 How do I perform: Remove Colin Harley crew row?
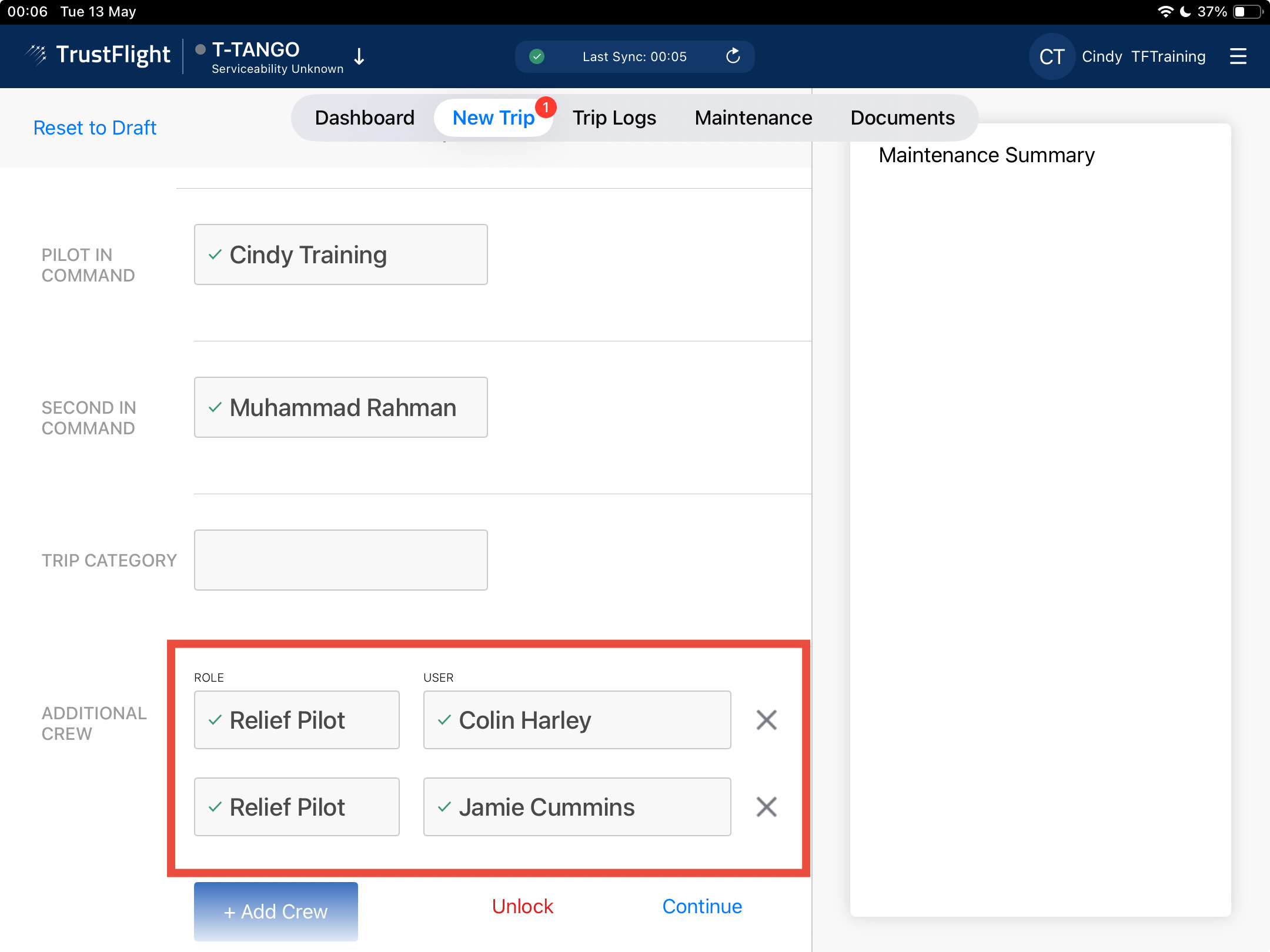coord(766,720)
